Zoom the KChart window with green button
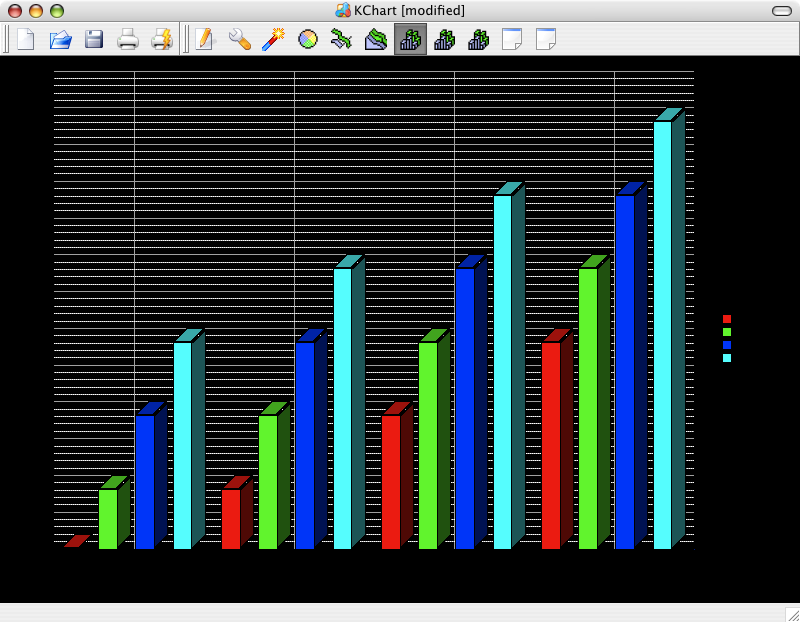 [x=57, y=11]
